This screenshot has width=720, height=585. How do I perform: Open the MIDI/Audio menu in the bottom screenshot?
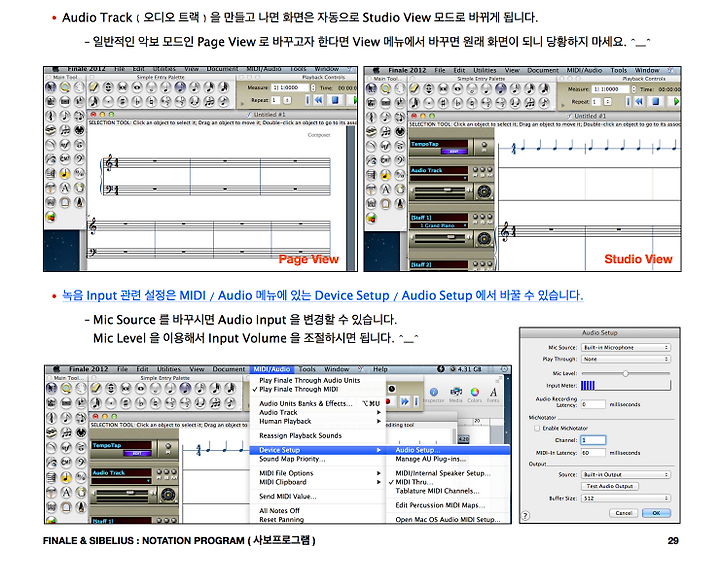click(x=271, y=369)
